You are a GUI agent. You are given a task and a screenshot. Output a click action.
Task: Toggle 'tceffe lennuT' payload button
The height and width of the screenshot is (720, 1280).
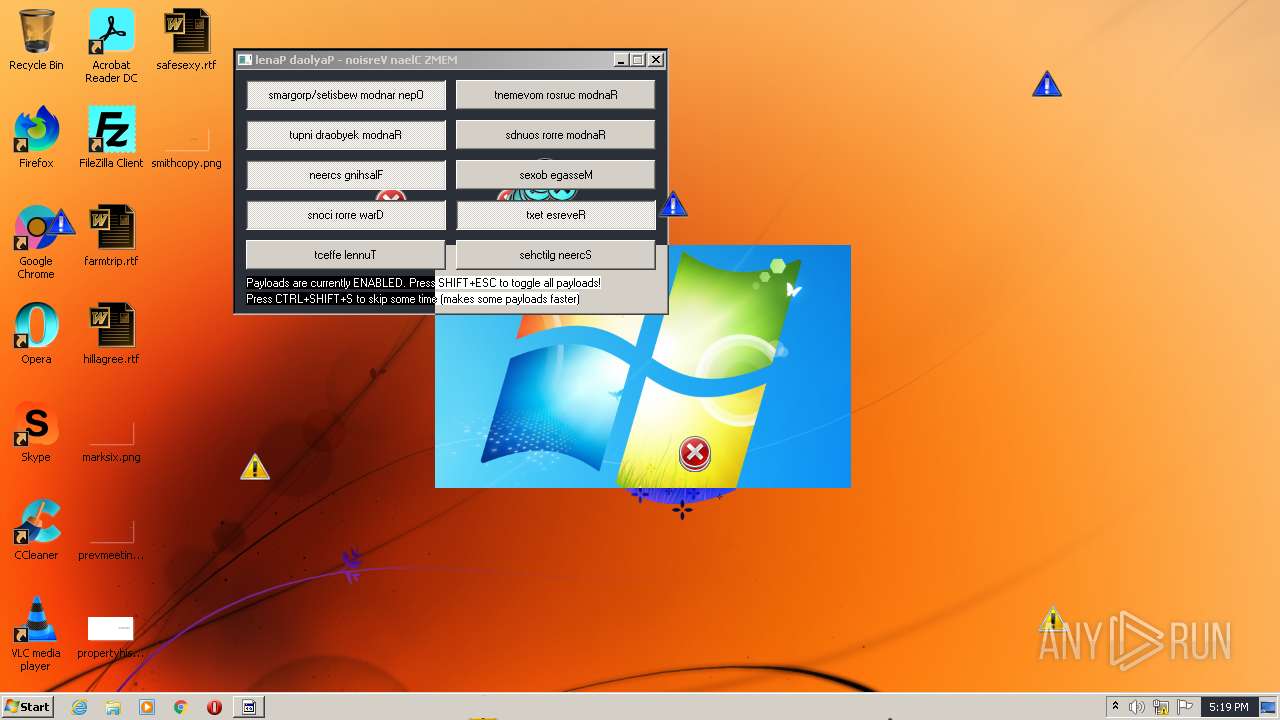346,255
